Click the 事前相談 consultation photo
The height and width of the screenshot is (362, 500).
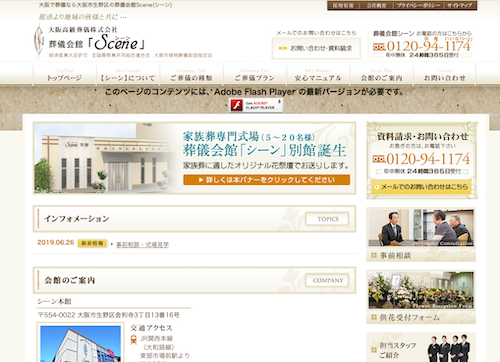[x=421, y=228]
